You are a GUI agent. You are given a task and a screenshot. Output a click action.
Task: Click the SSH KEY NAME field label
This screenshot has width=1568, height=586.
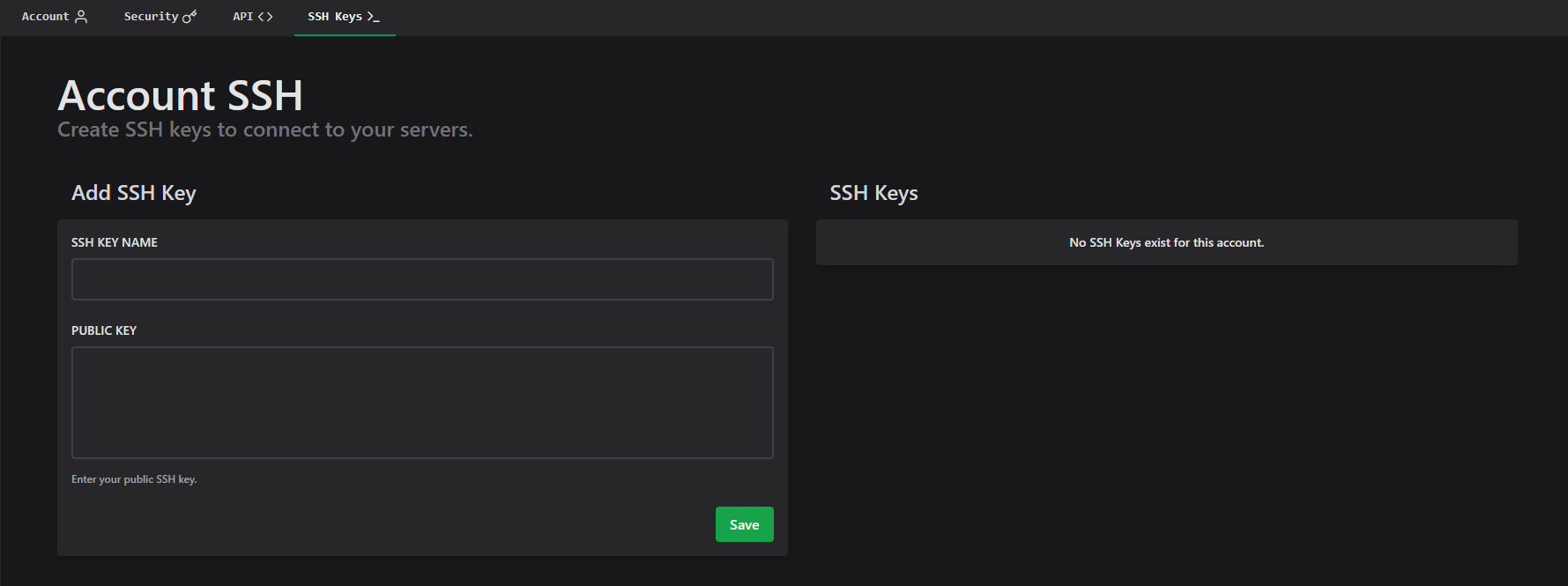[x=115, y=242]
